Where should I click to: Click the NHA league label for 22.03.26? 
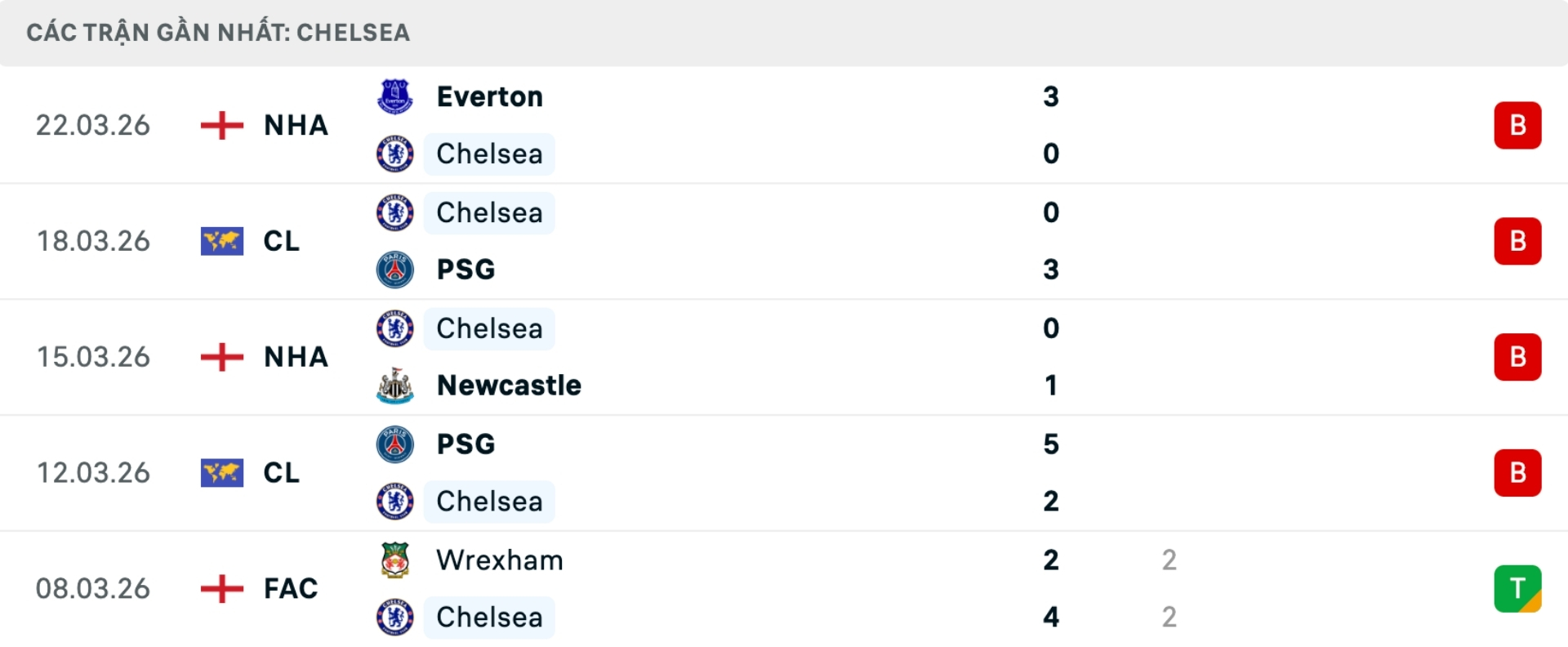296,125
